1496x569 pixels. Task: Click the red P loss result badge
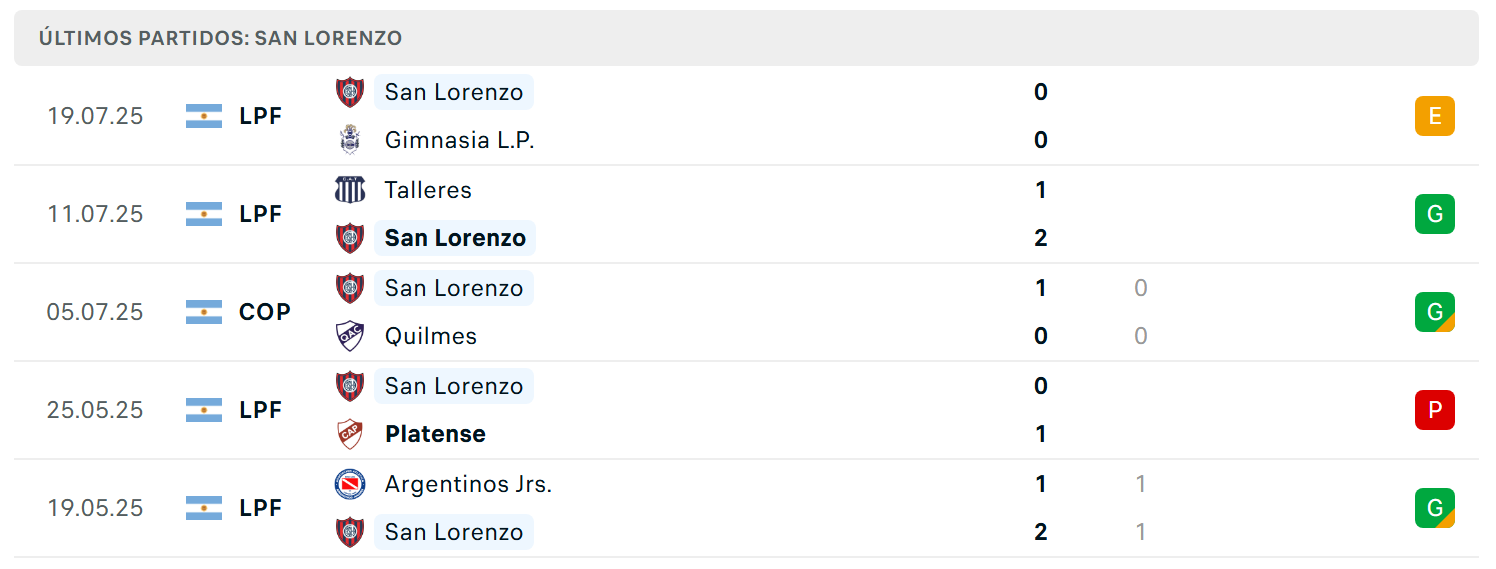[1435, 410]
